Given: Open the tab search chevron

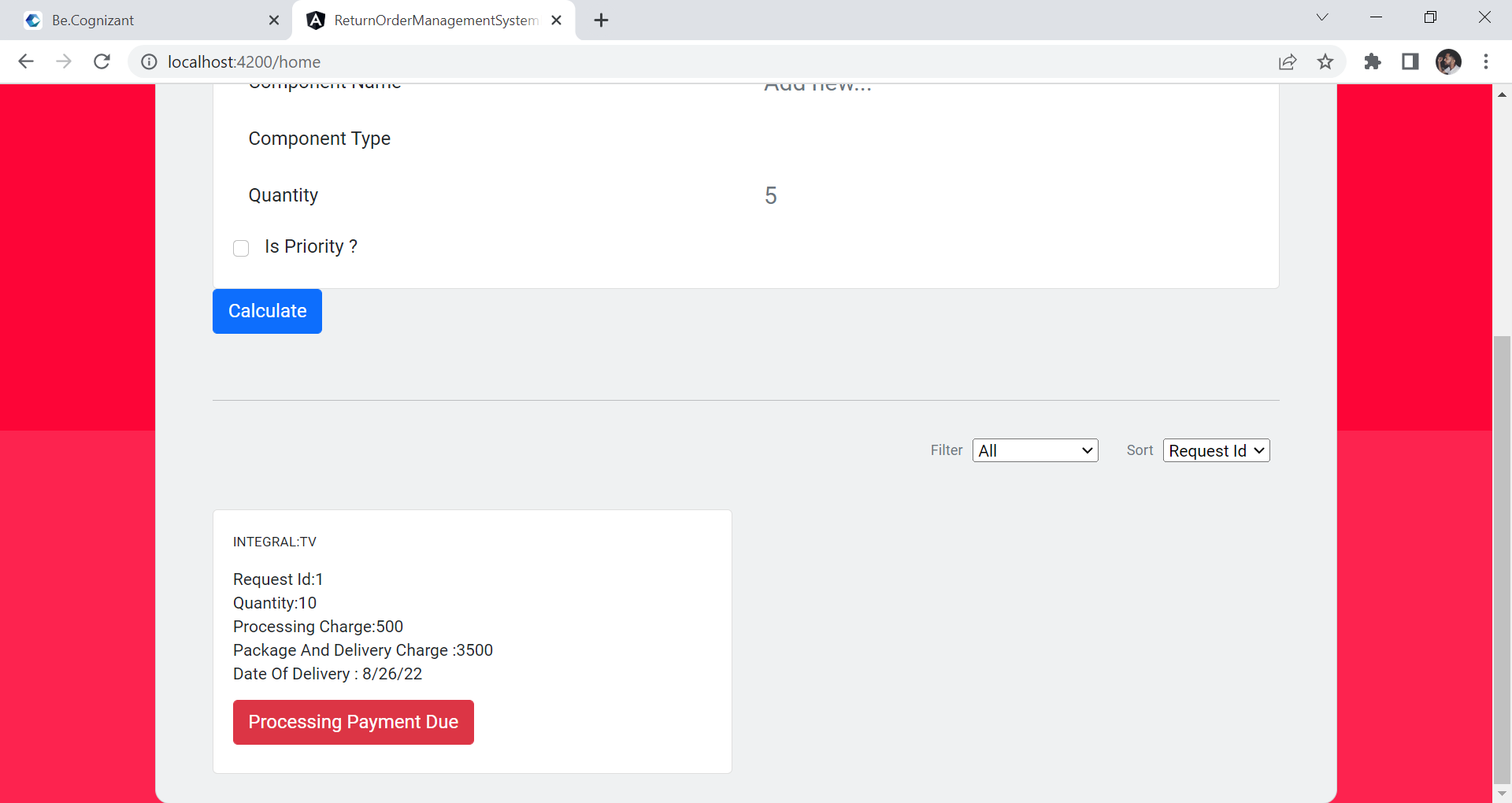Looking at the screenshot, I should [1322, 17].
